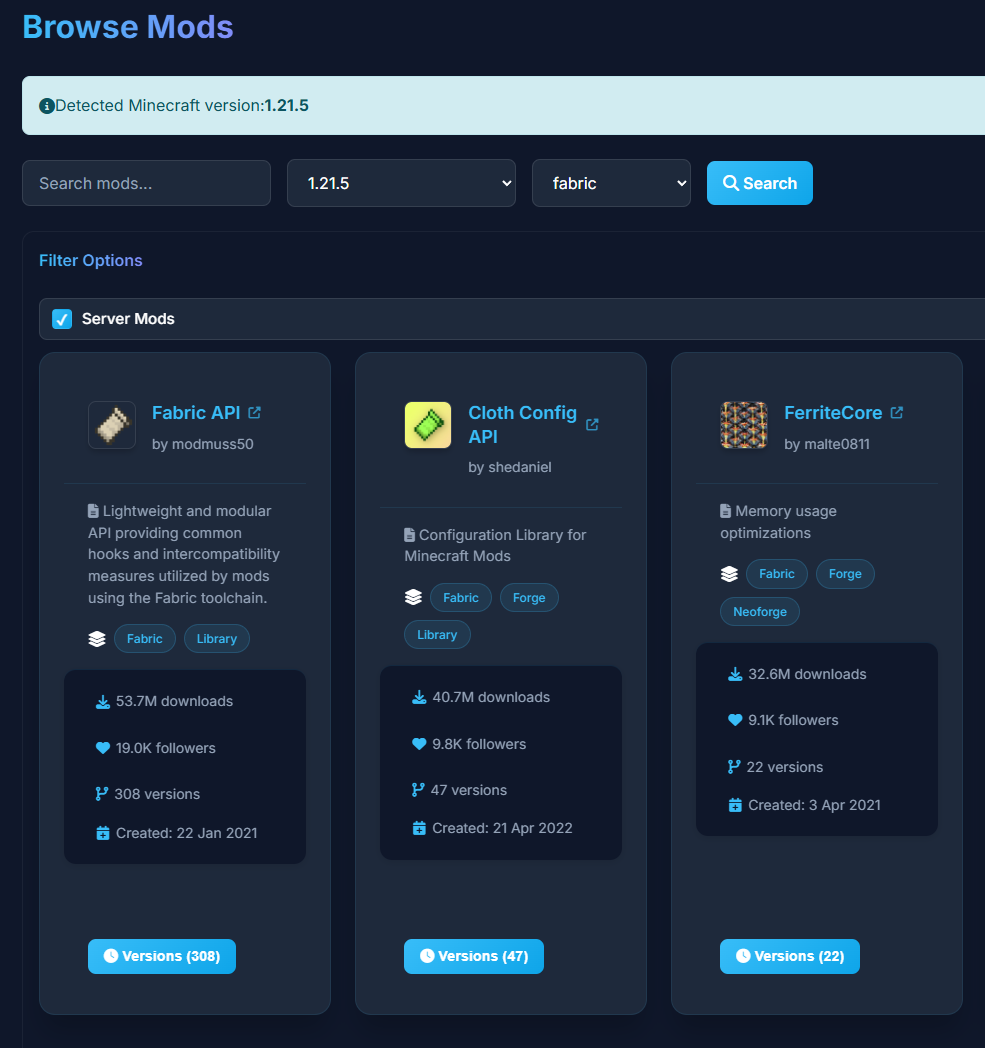Uncheck the Server Mods checkbox

[x=62, y=319]
